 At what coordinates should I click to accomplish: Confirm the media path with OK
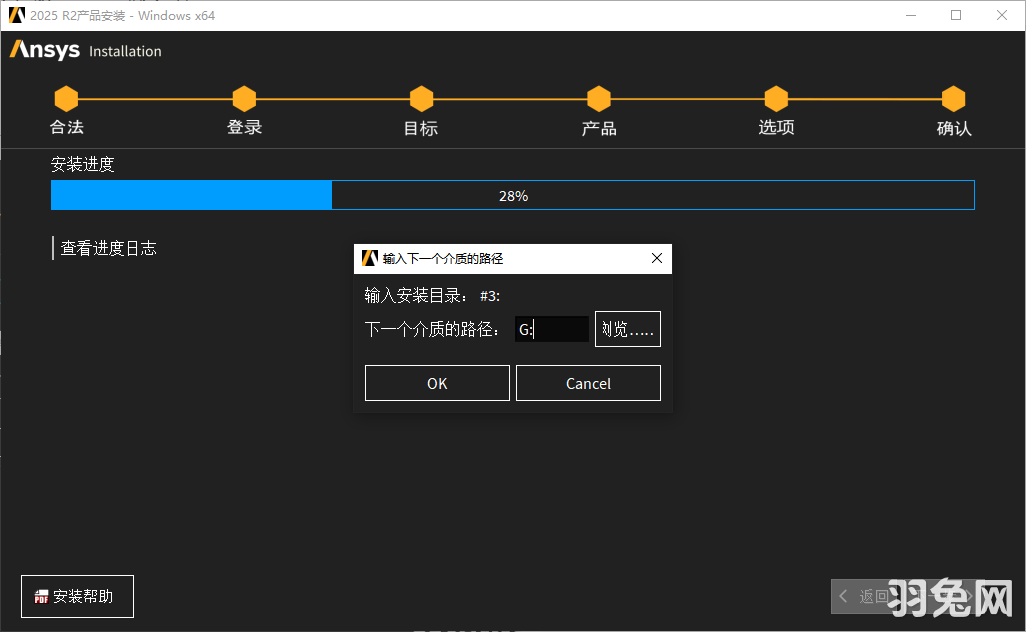[437, 382]
